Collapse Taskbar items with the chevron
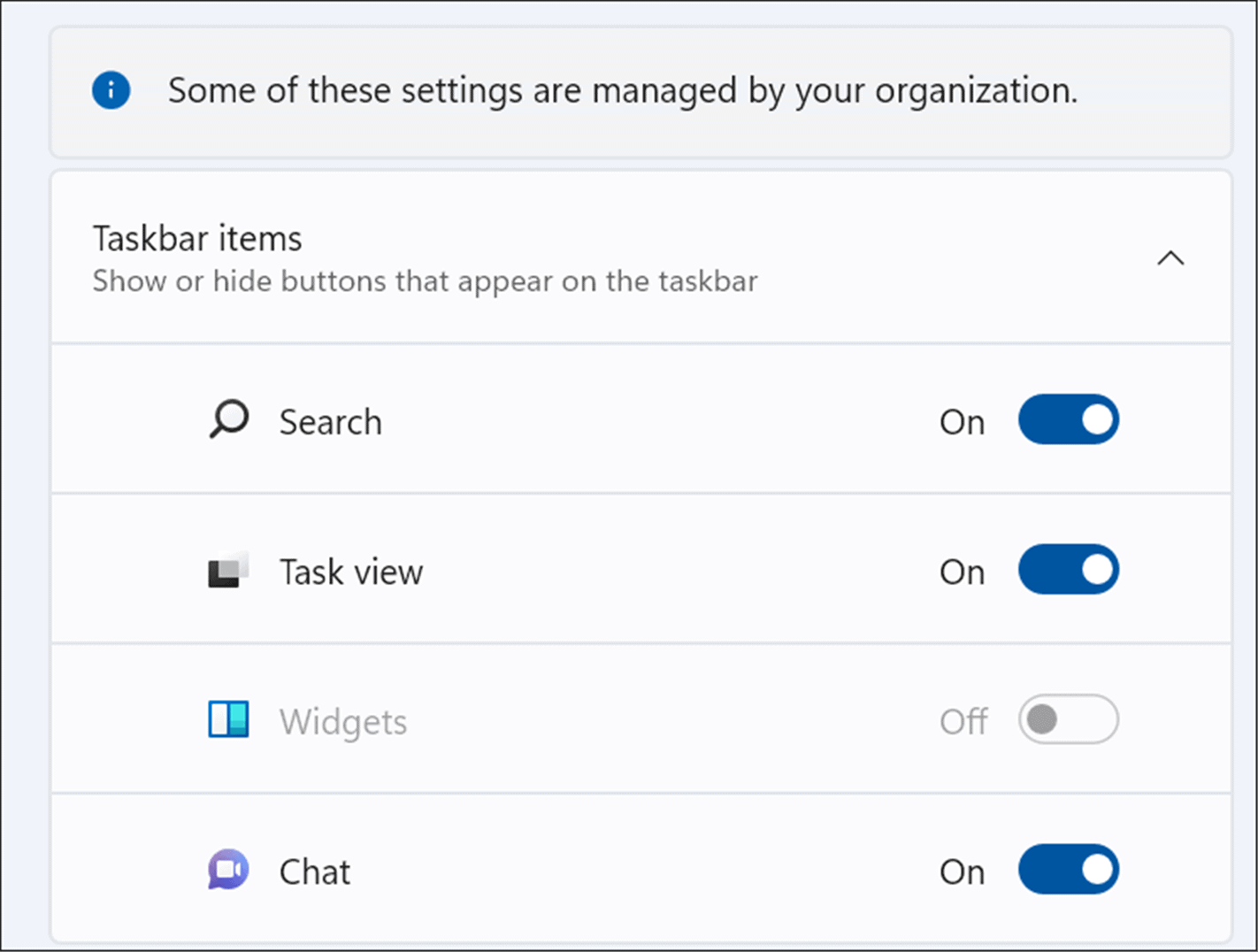The image size is (1258, 952). click(x=1170, y=258)
